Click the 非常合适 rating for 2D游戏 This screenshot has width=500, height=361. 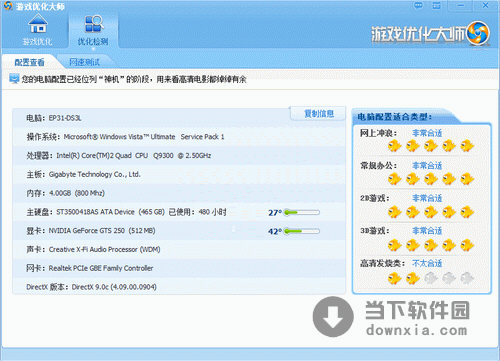427,198
